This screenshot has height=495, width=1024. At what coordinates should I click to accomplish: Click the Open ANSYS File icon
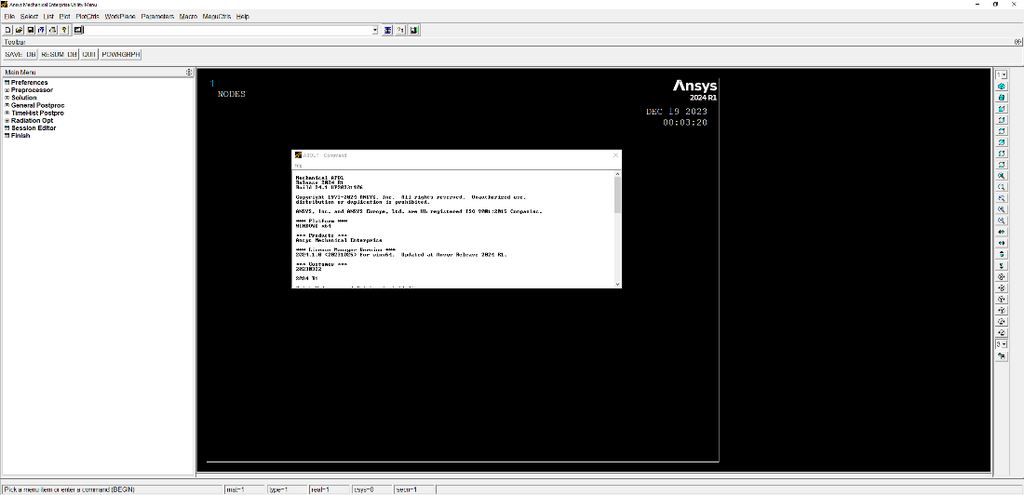pyautogui.click(x=19, y=30)
